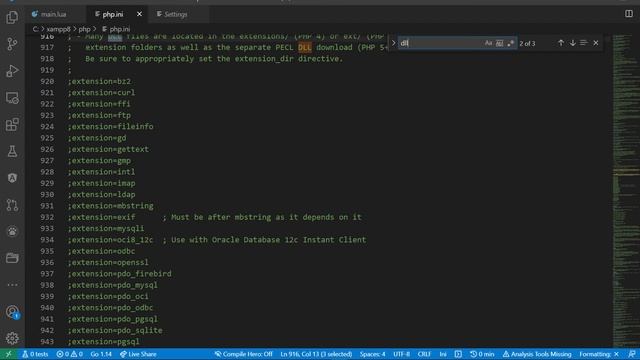Click line 924 ;extension=fileinfo
Screen dimensions: 640x360
110,127
